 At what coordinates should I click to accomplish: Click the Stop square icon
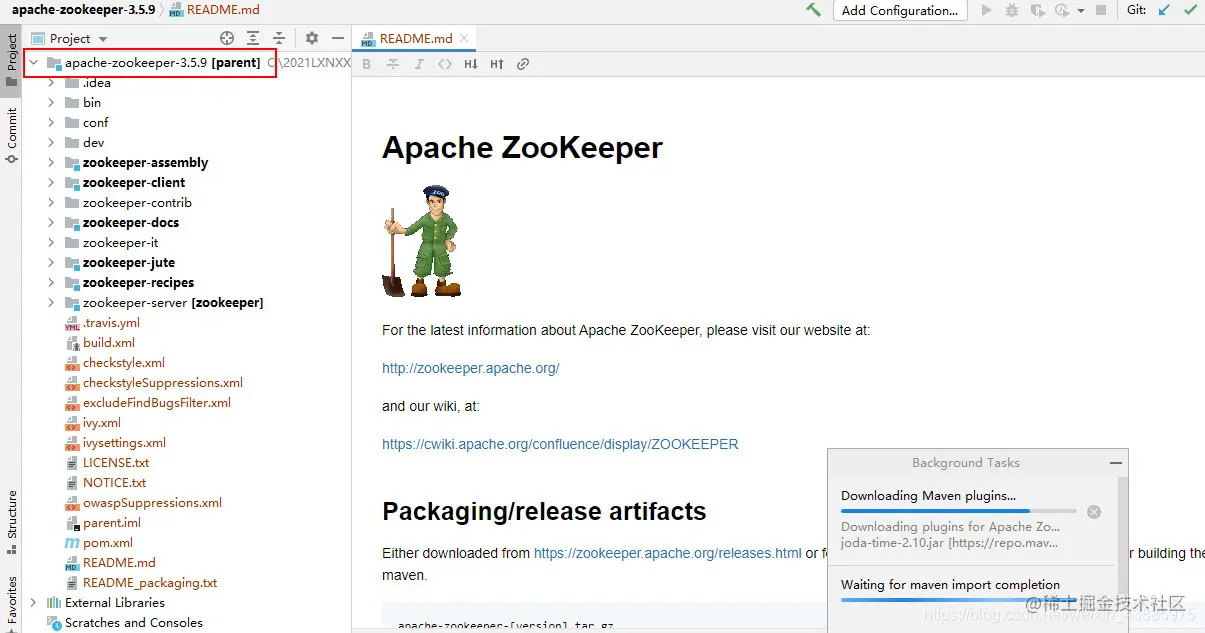pos(1101,10)
